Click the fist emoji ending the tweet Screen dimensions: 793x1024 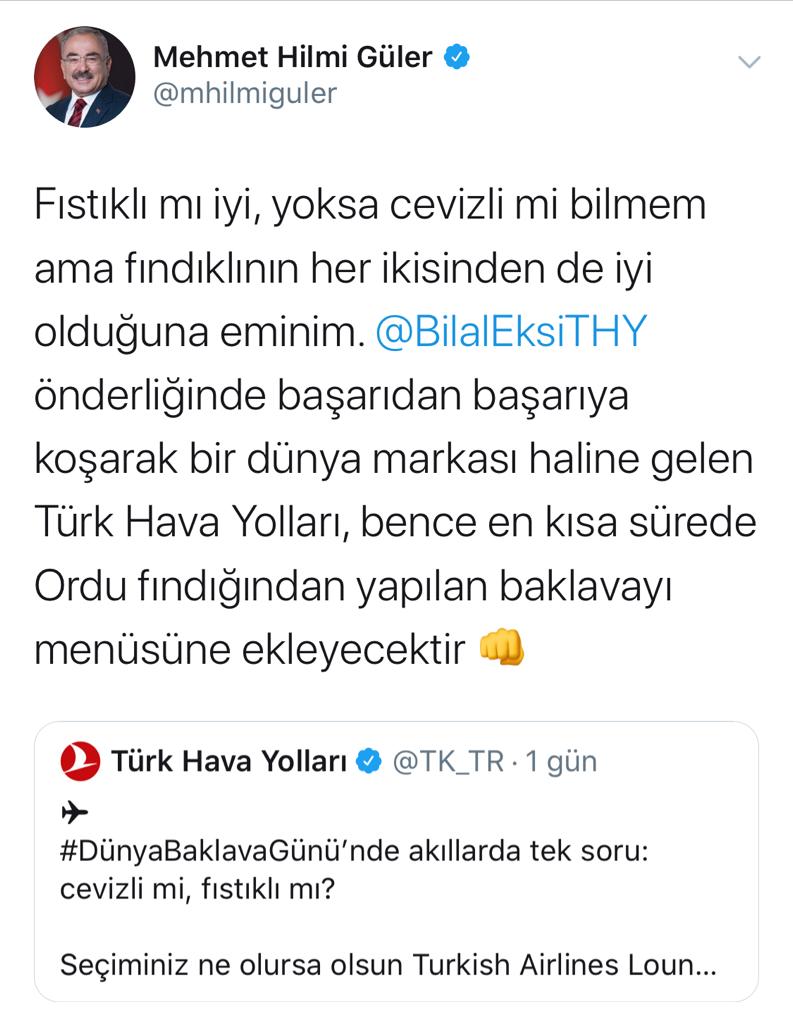(502, 650)
